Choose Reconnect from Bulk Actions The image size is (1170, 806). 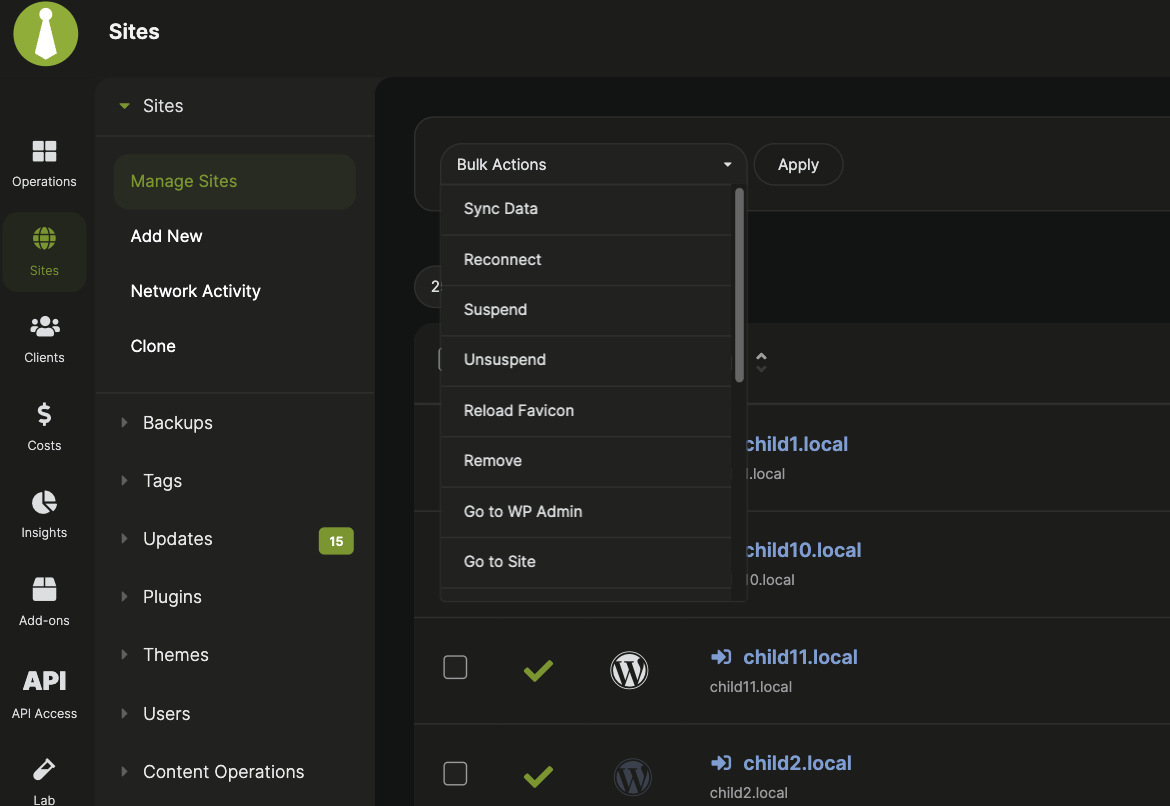pyautogui.click(x=586, y=260)
